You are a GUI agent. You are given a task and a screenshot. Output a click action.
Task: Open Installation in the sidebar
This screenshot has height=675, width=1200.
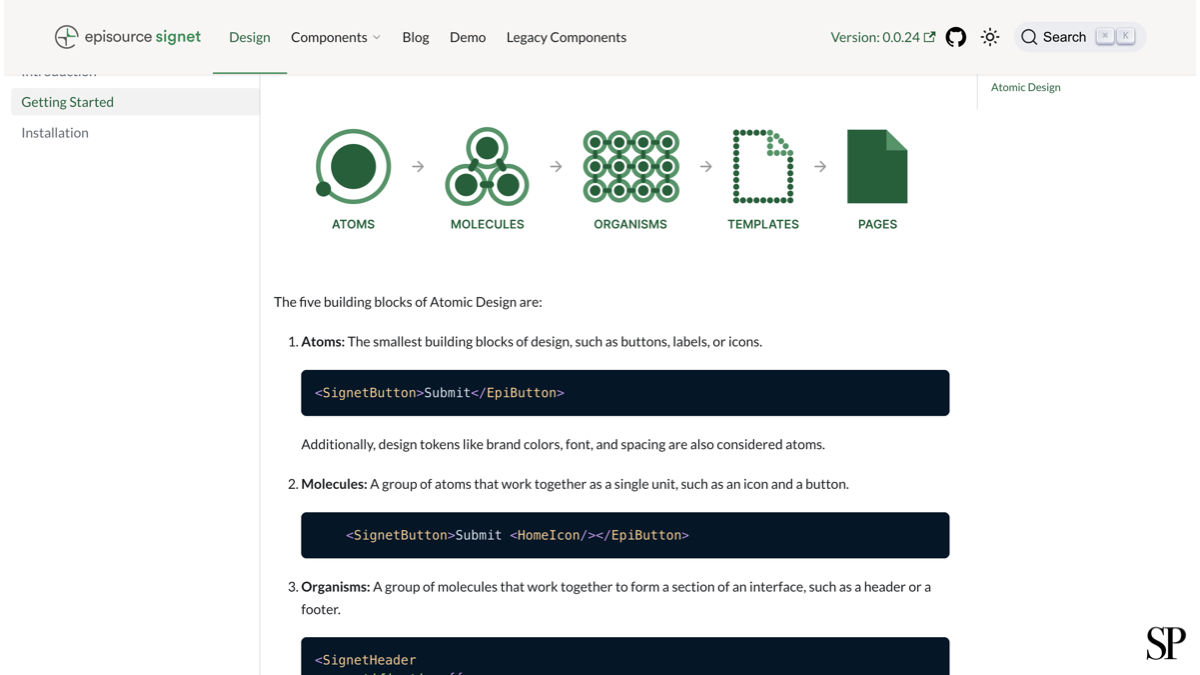pyautogui.click(x=55, y=133)
